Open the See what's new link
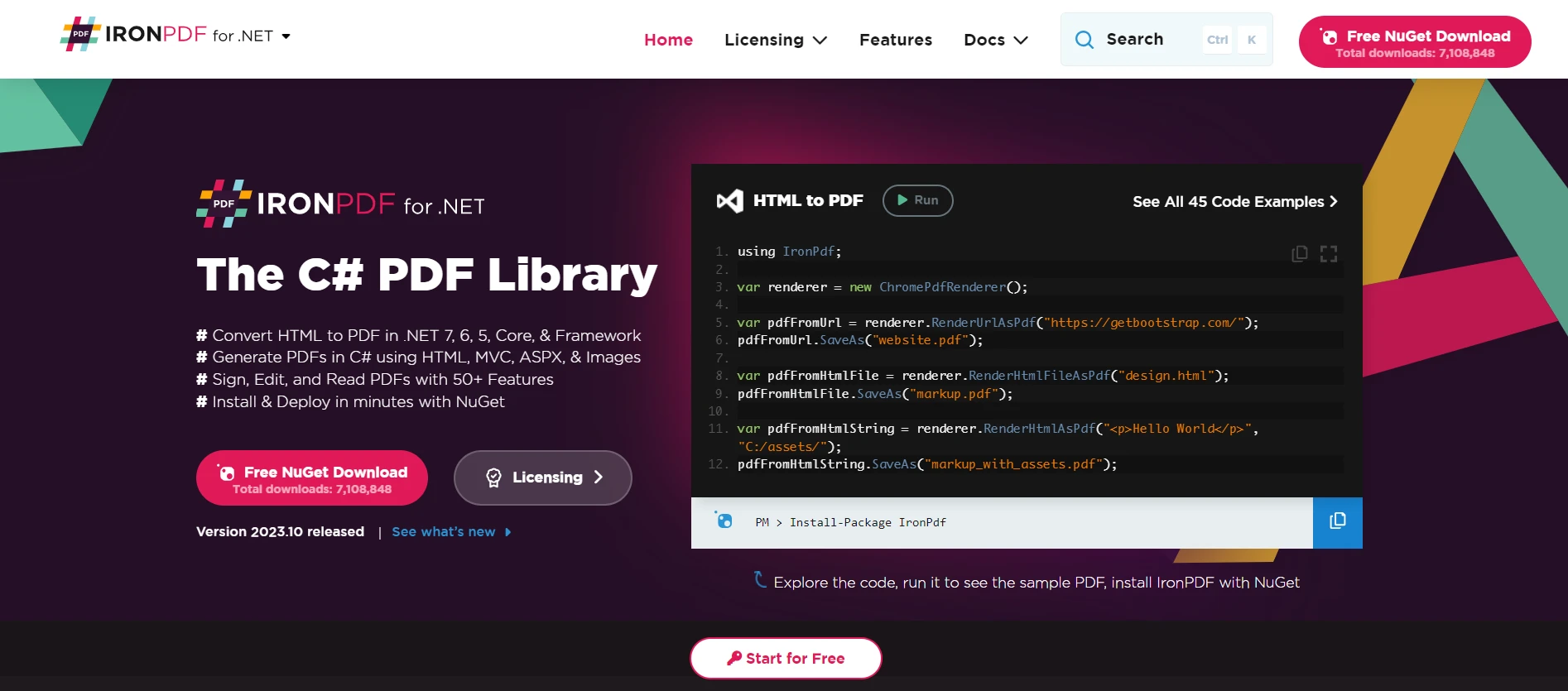Screen dimensions: 1568x691 451,532
